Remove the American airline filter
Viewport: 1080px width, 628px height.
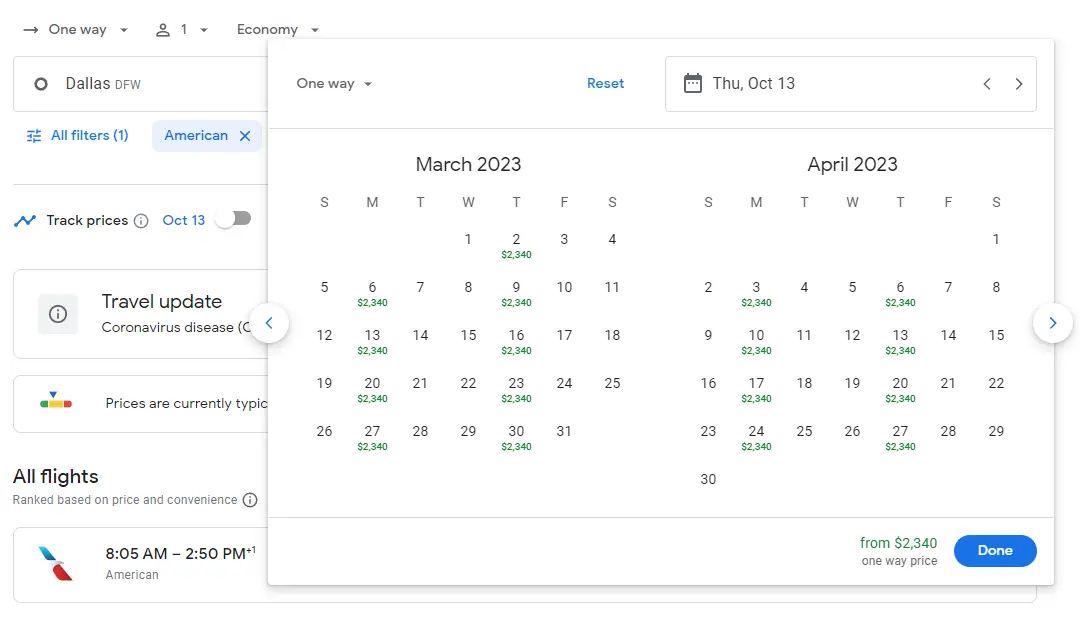(x=245, y=136)
